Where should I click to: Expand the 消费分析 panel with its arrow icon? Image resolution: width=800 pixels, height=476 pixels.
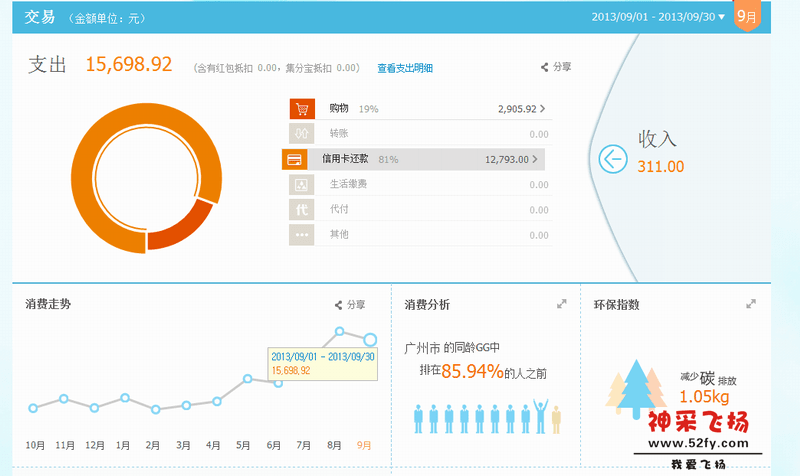click(x=562, y=303)
